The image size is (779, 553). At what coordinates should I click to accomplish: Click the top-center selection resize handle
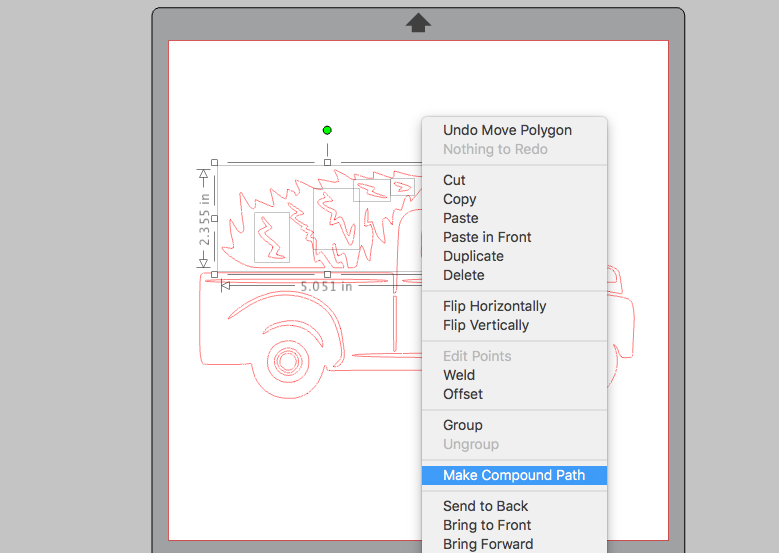[327, 162]
